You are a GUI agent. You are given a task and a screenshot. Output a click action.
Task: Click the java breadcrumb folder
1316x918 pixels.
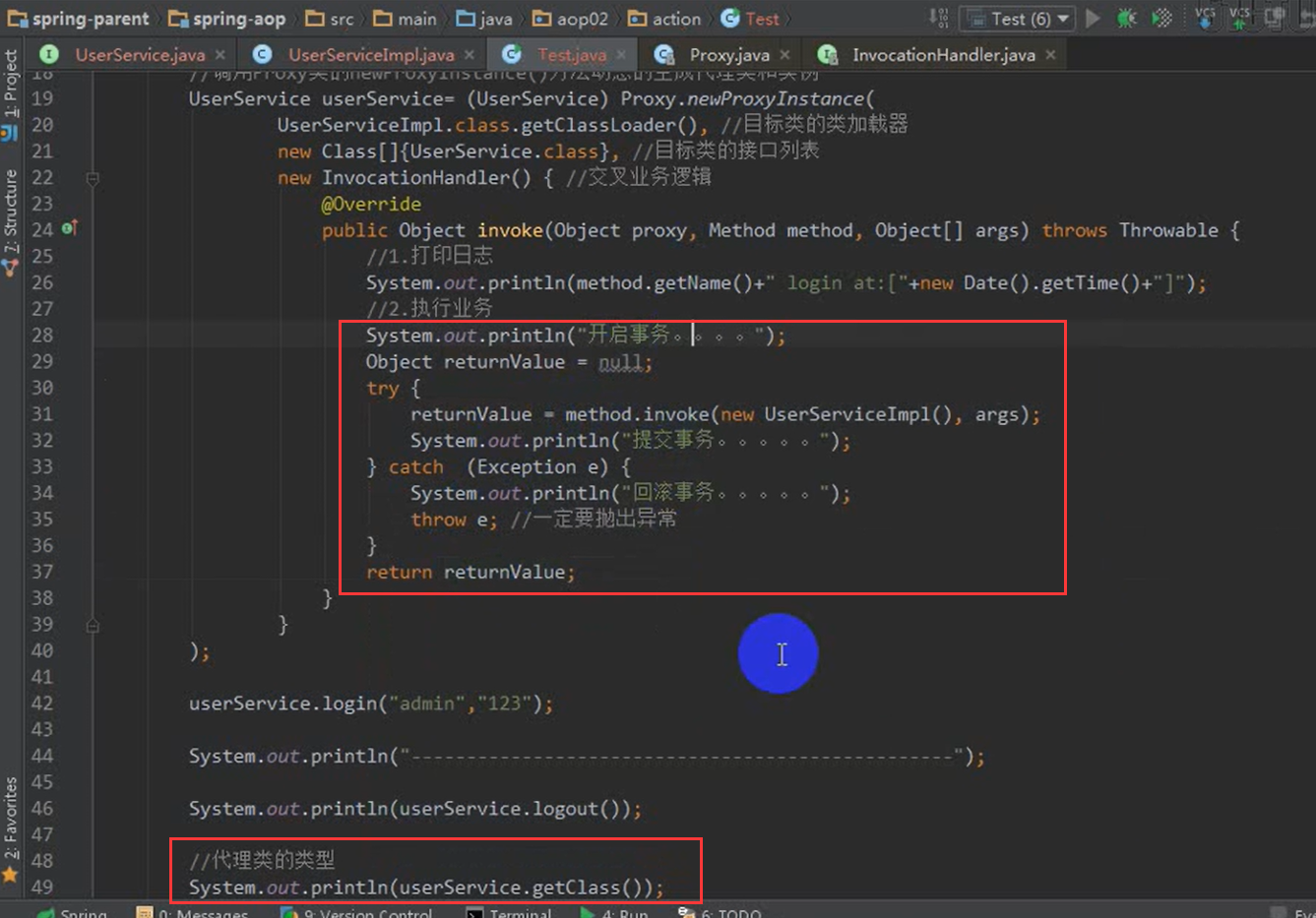(x=483, y=19)
